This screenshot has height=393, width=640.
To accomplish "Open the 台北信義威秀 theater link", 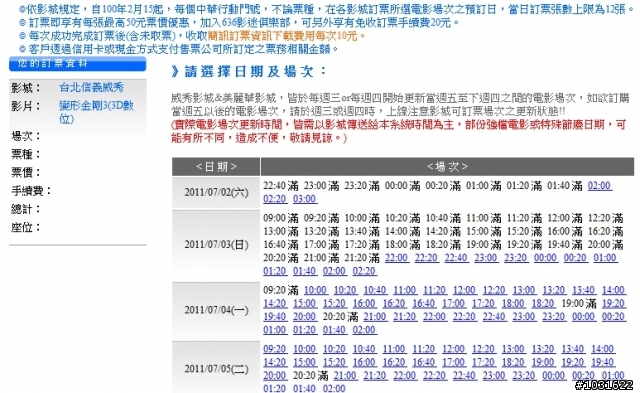I will pyautogui.click(x=91, y=87).
